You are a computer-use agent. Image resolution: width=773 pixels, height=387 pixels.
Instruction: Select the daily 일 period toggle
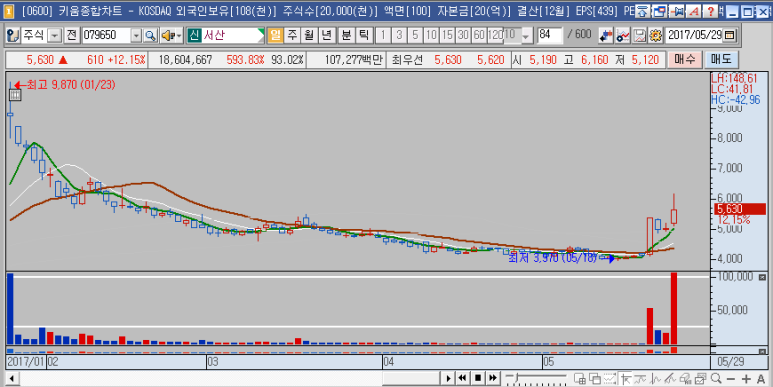[275, 35]
